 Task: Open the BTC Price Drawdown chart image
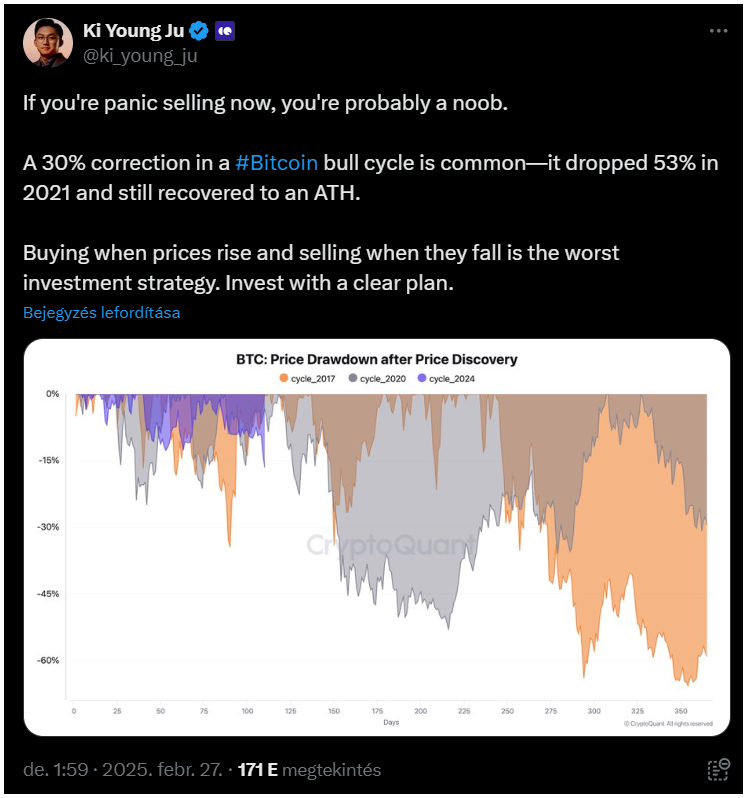(x=377, y=537)
